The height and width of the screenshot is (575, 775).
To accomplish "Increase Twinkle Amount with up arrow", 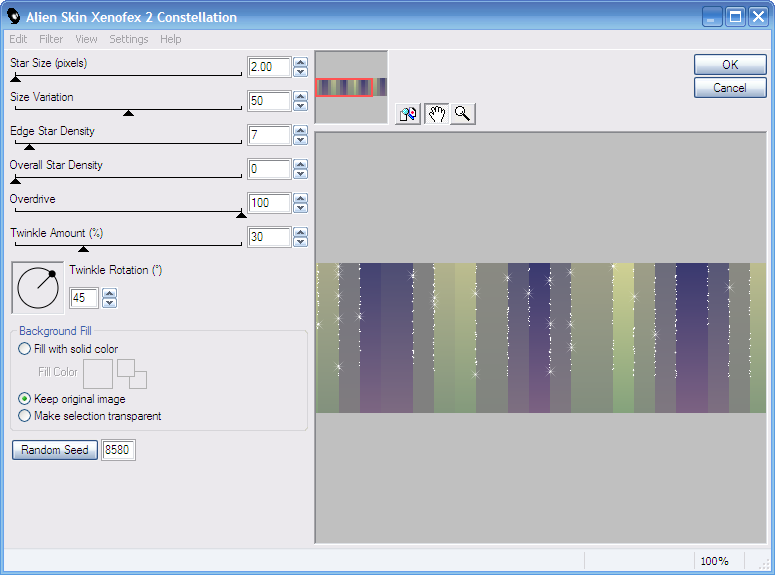I will [301, 232].
